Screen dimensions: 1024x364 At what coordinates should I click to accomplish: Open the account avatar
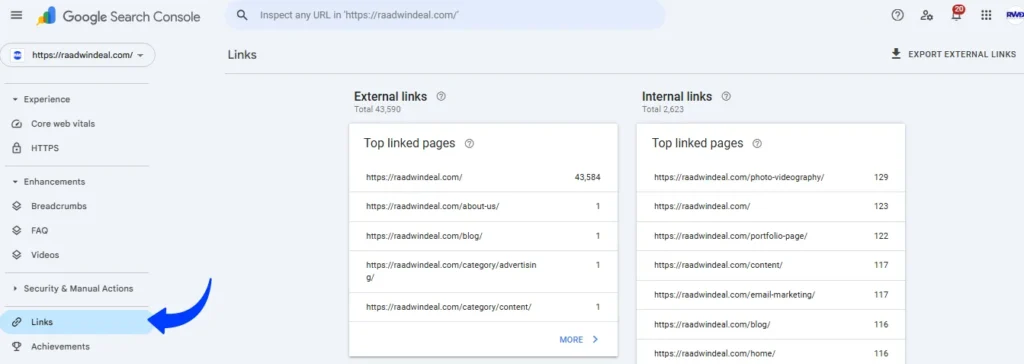click(x=1014, y=15)
